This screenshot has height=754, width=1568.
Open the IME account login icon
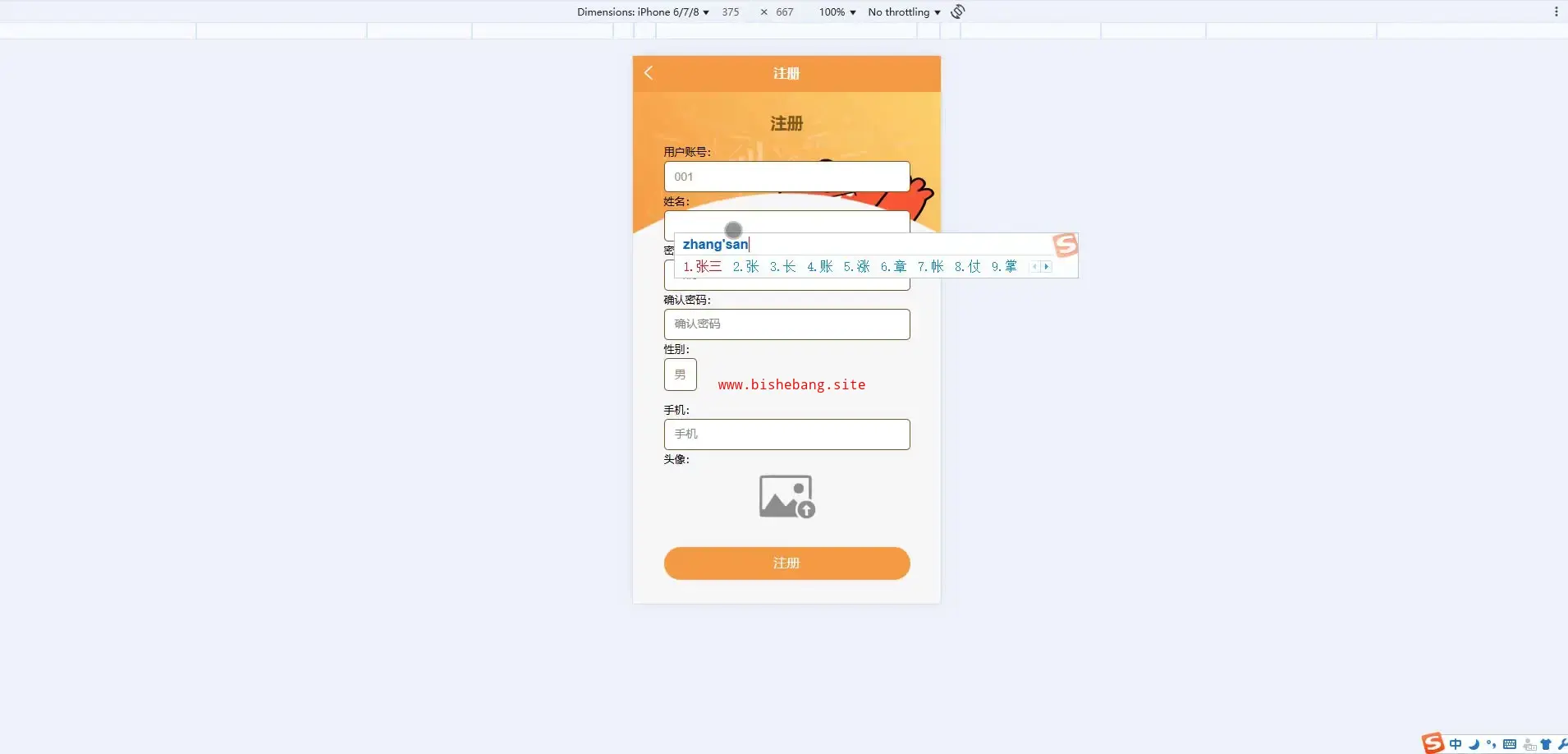1529,745
